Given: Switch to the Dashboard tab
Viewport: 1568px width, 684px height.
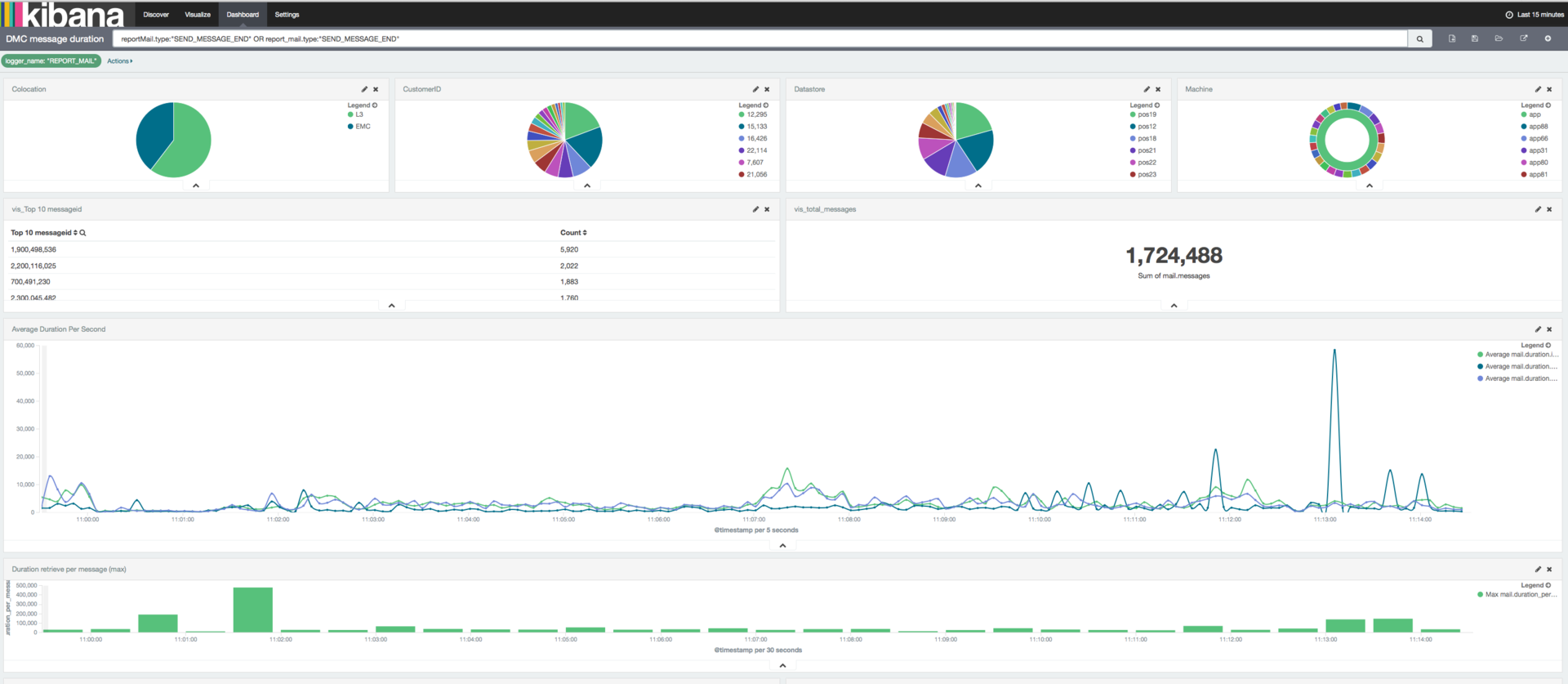Looking at the screenshot, I should [243, 15].
